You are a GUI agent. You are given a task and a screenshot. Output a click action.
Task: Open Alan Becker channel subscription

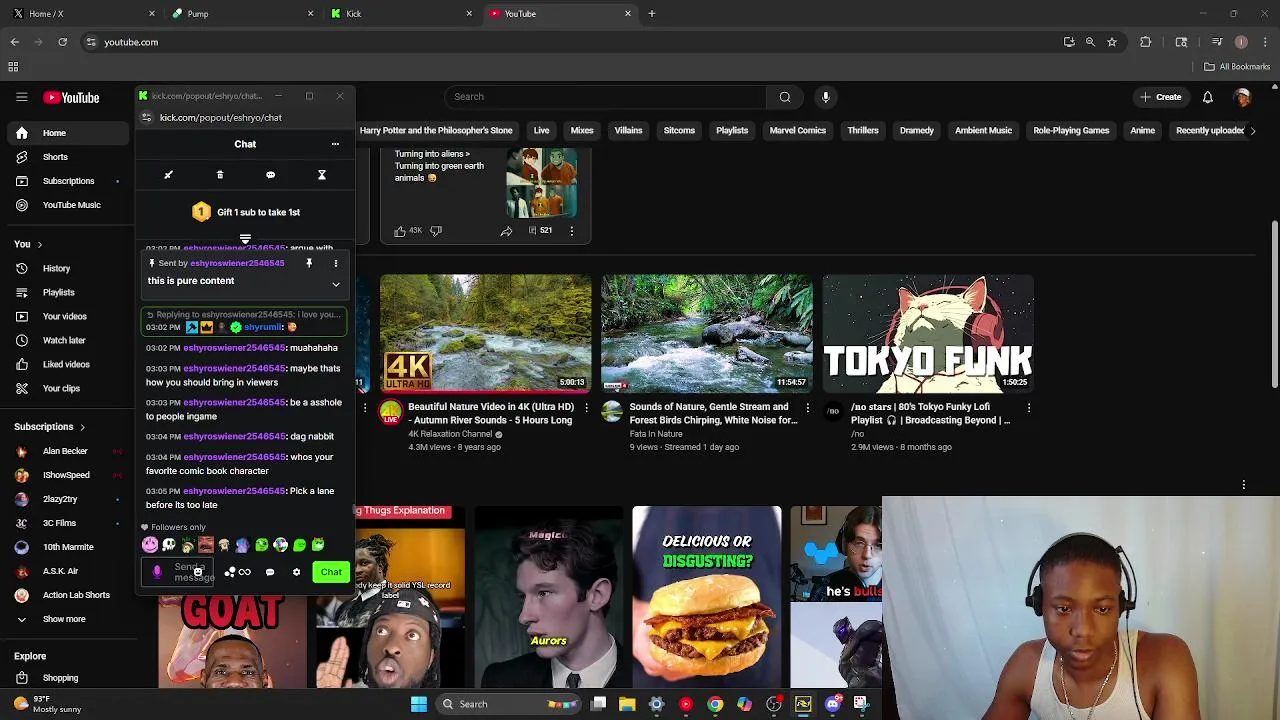pyautogui.click(x=68, y=451)
